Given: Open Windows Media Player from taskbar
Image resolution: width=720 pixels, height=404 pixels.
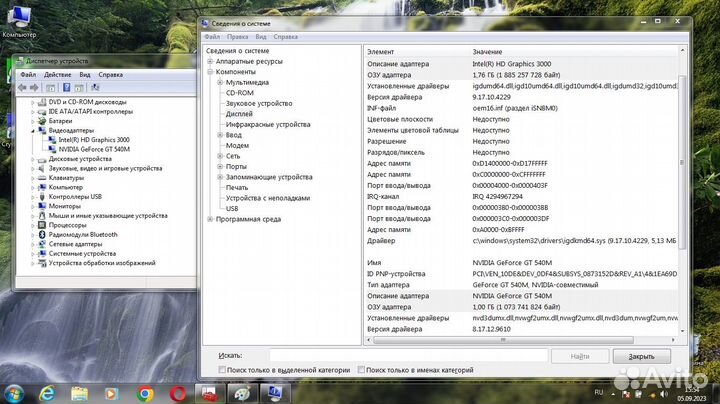Looking at the screenshot, I should [x=111, y=394].
